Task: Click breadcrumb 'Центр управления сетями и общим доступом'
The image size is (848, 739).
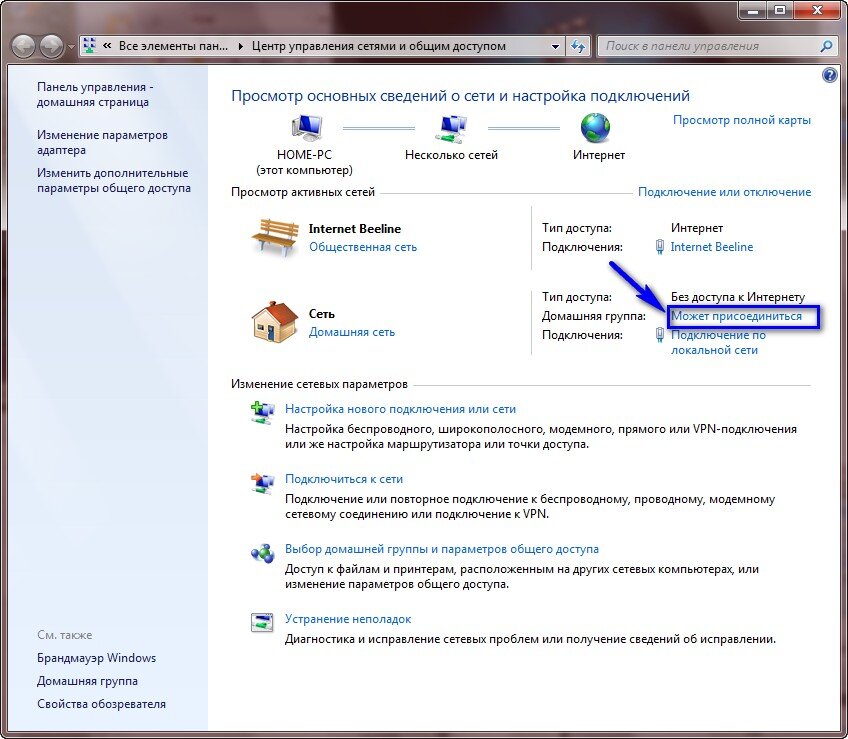Action: (379, 47)
